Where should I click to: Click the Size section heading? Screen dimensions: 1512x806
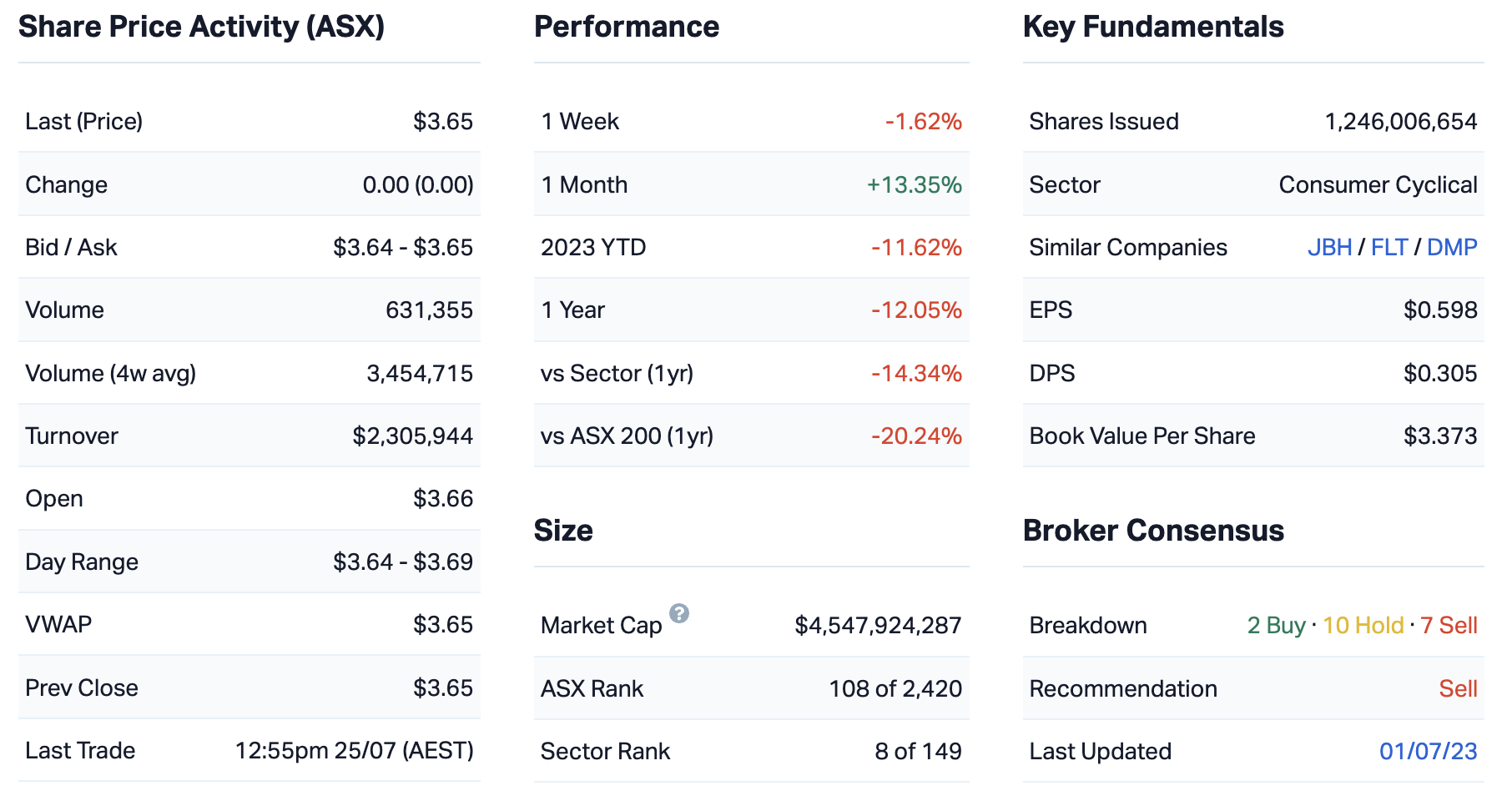563,531
